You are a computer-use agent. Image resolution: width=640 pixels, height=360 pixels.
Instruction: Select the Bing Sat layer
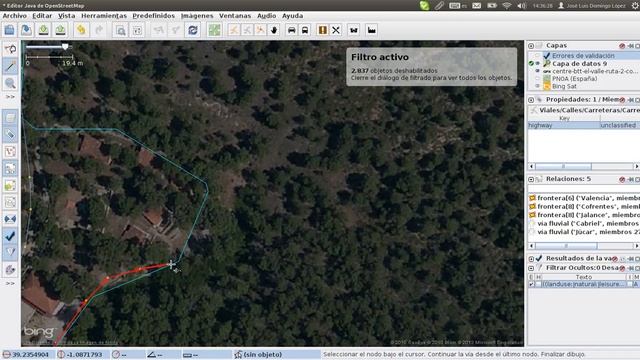pos(564,86)
